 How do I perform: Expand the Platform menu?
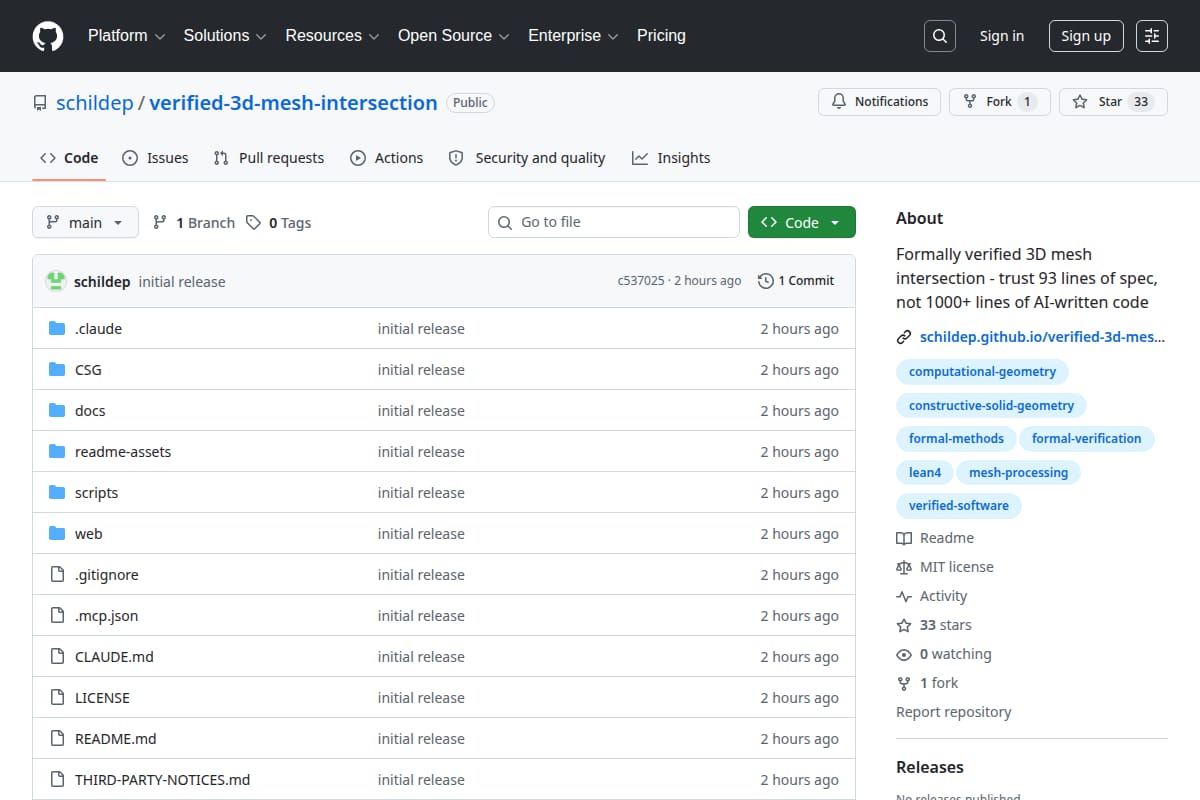(126, 36)
